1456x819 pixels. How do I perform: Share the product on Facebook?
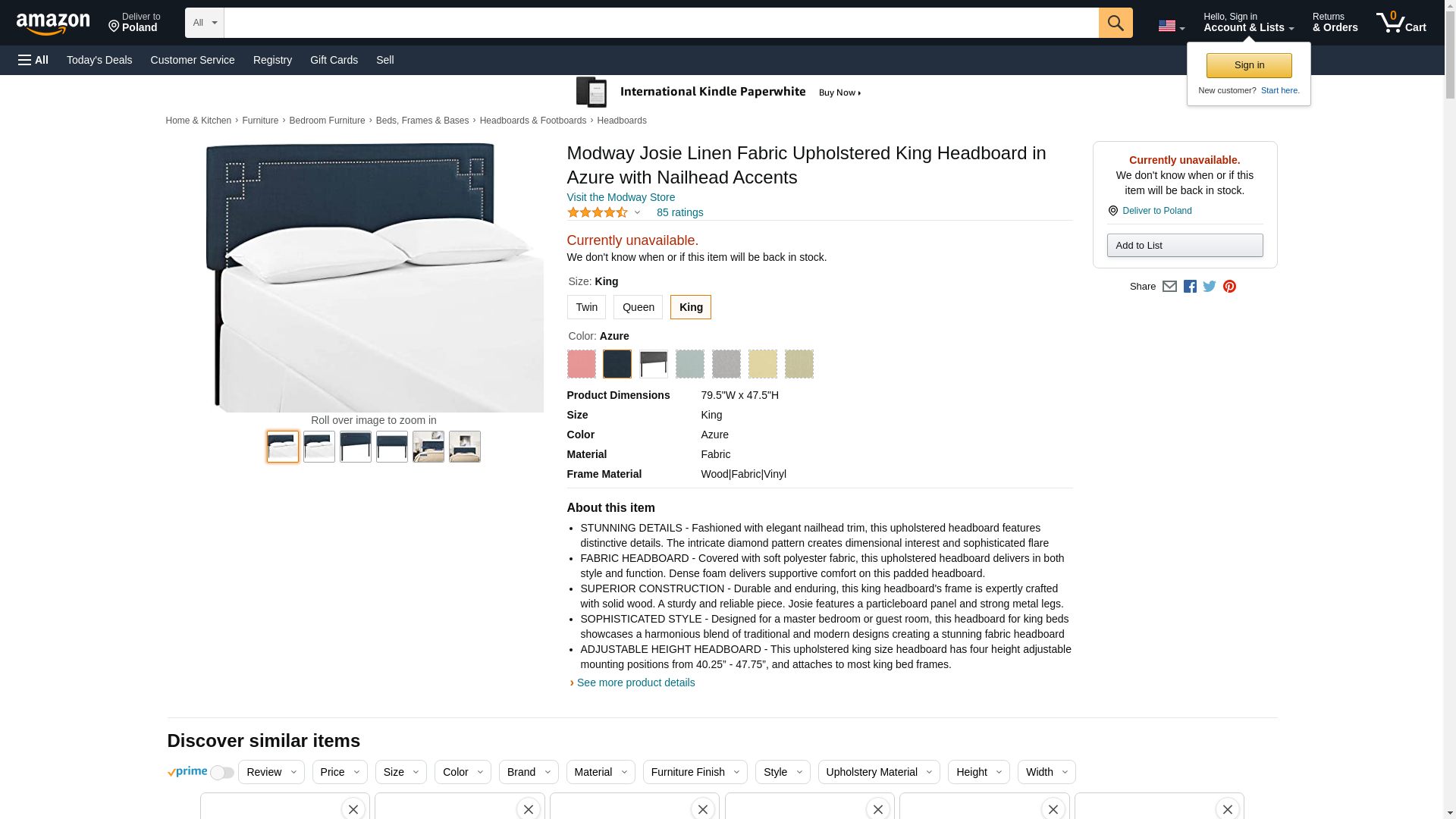(x=1190, y=287)
